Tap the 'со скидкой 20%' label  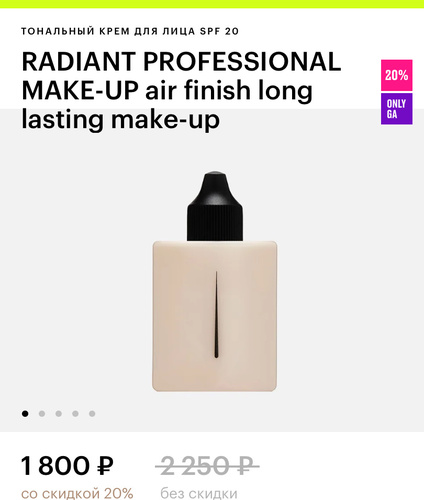[x=77, y=493]
